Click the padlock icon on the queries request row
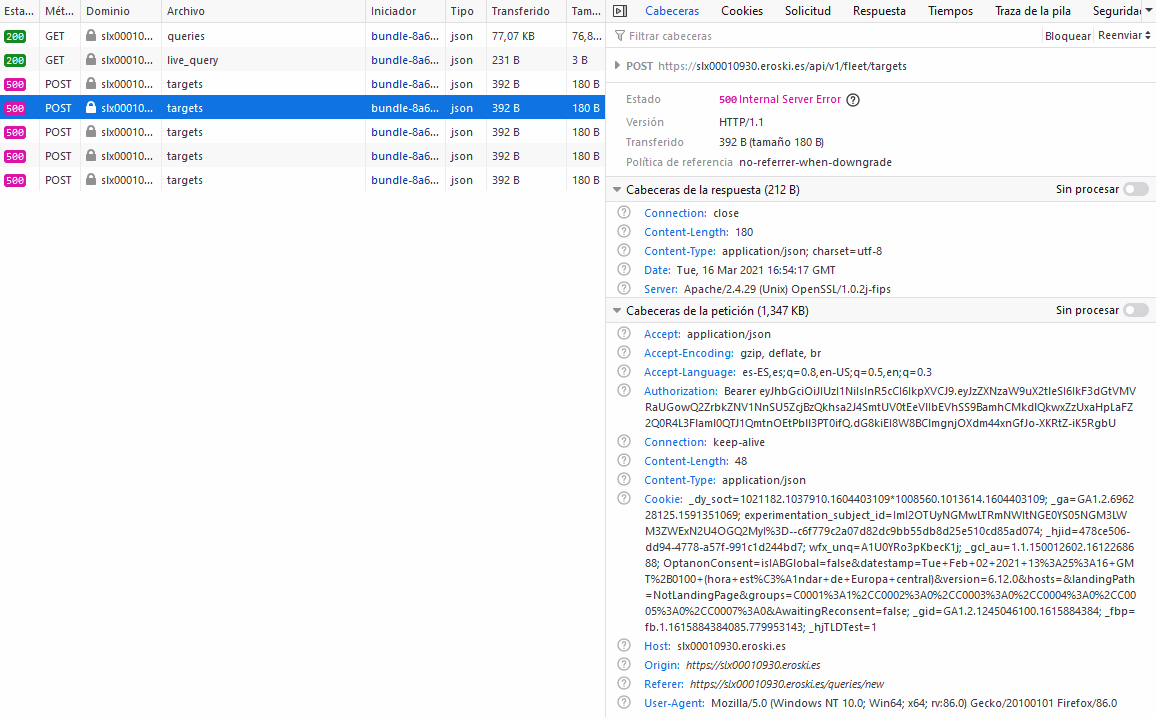 pyautogui.click(x=89, y=35)
